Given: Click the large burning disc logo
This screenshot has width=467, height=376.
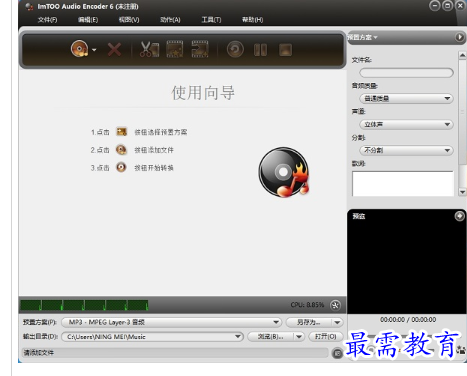Looking at the screenshot, I should pyautogui.click(x=284, y=172).
